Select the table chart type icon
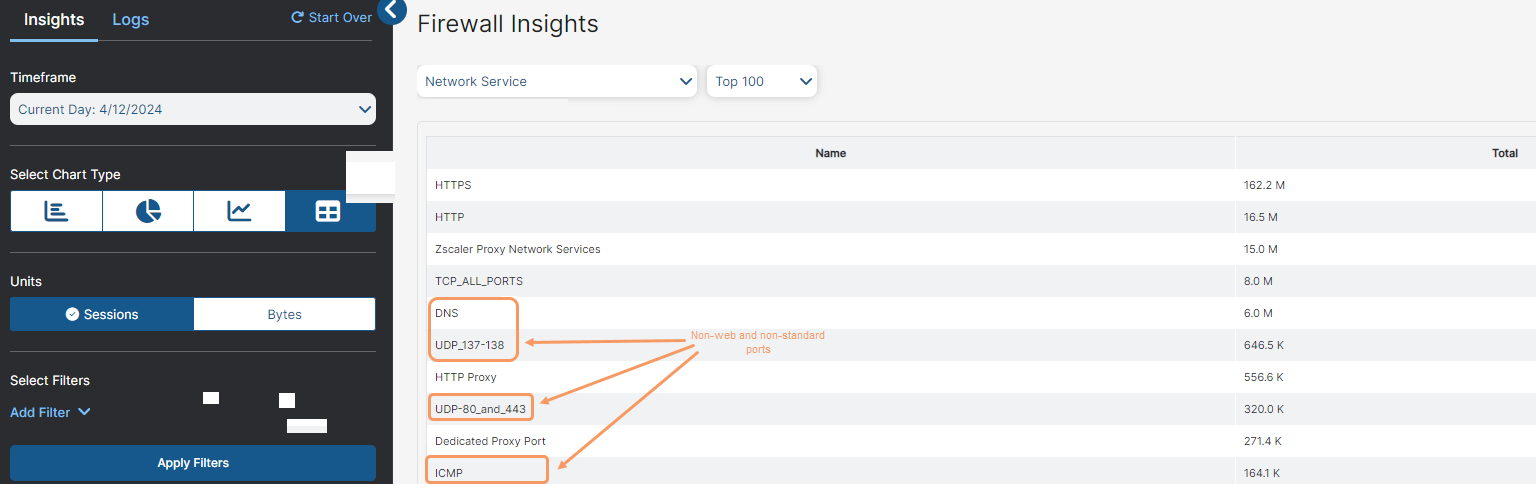Image resolution: width=1536 pixels, height=484 pixels. click(328, 211)
